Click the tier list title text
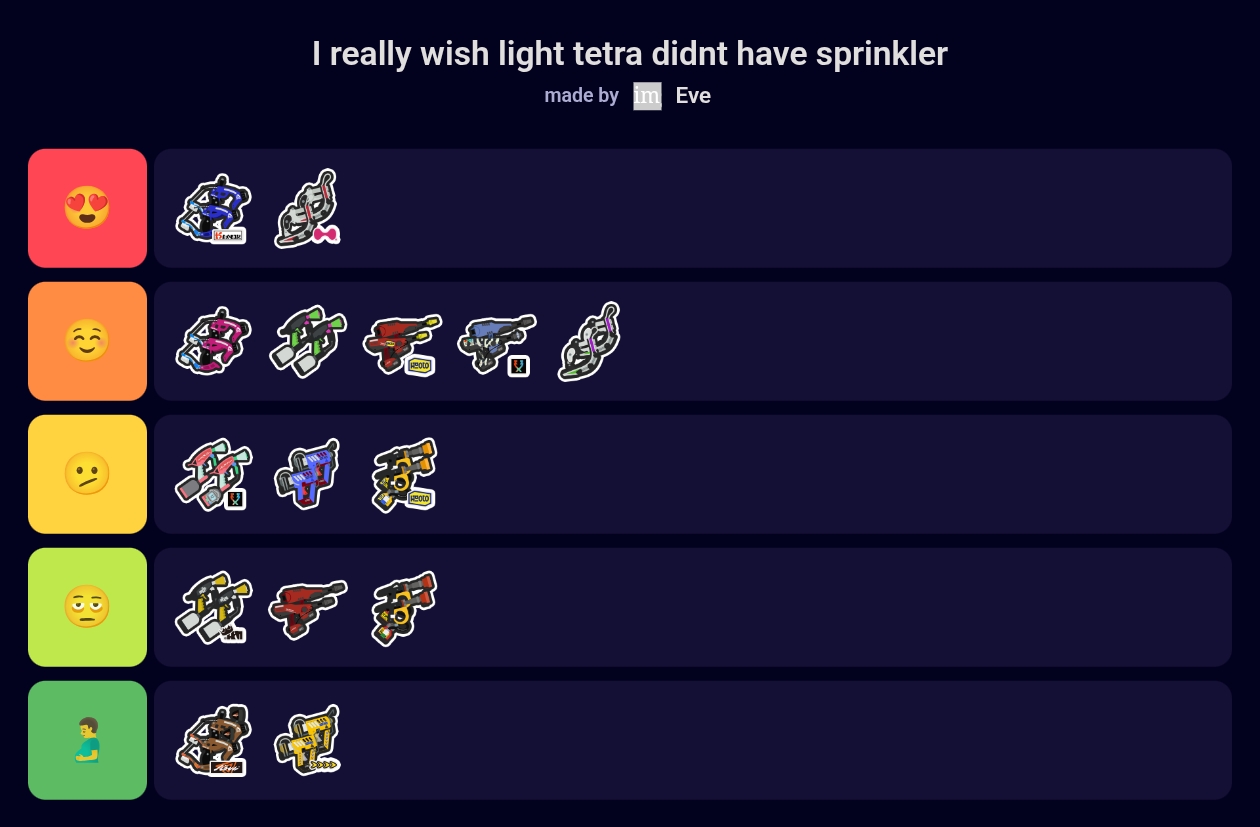The image size is (1260, 827). pos(629,54)
